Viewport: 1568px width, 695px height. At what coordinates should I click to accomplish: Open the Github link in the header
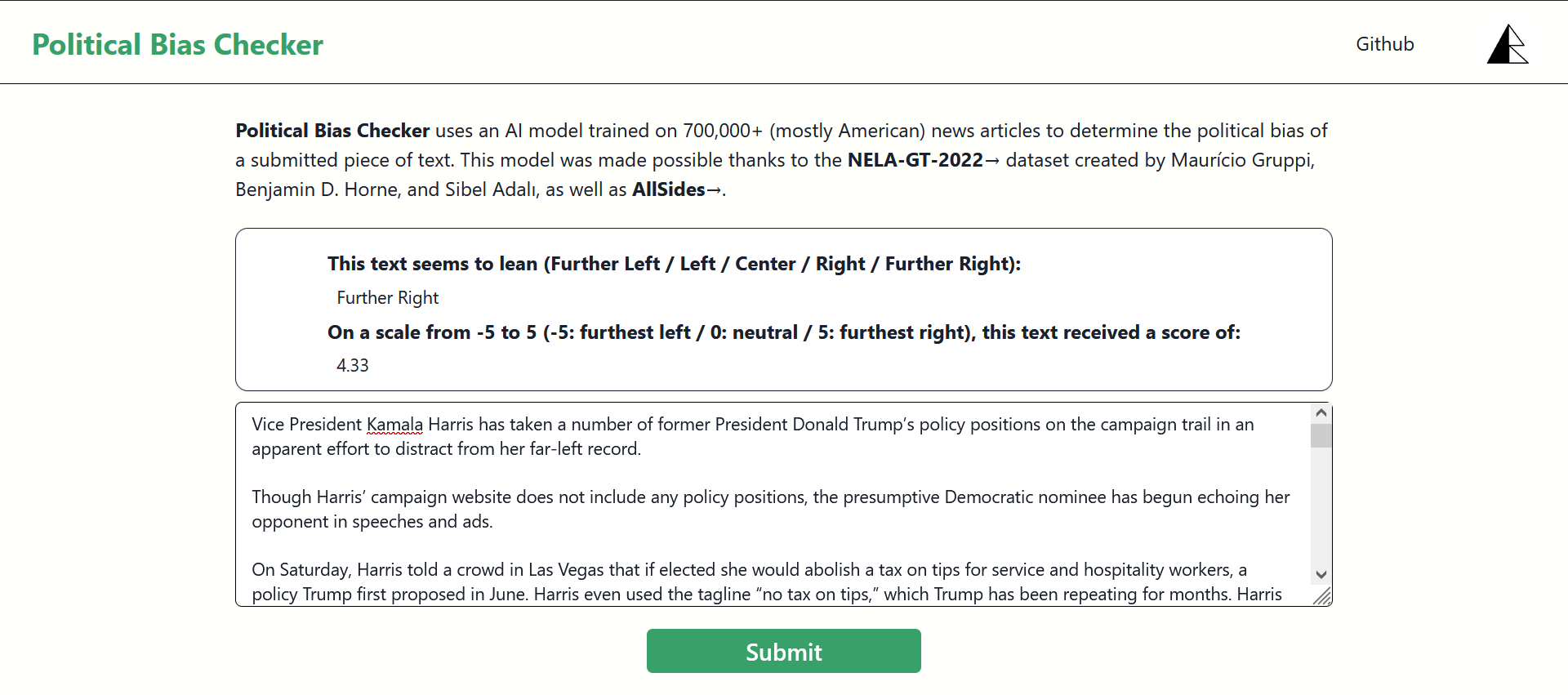pyautogui.click(x=1384, y=44)
